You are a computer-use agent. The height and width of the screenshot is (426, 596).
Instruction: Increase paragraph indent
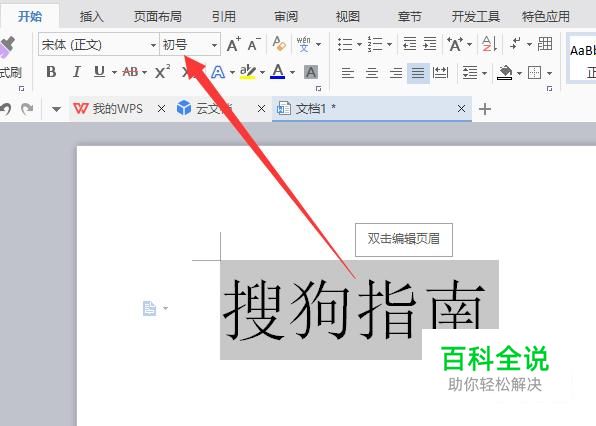[430, 44]
